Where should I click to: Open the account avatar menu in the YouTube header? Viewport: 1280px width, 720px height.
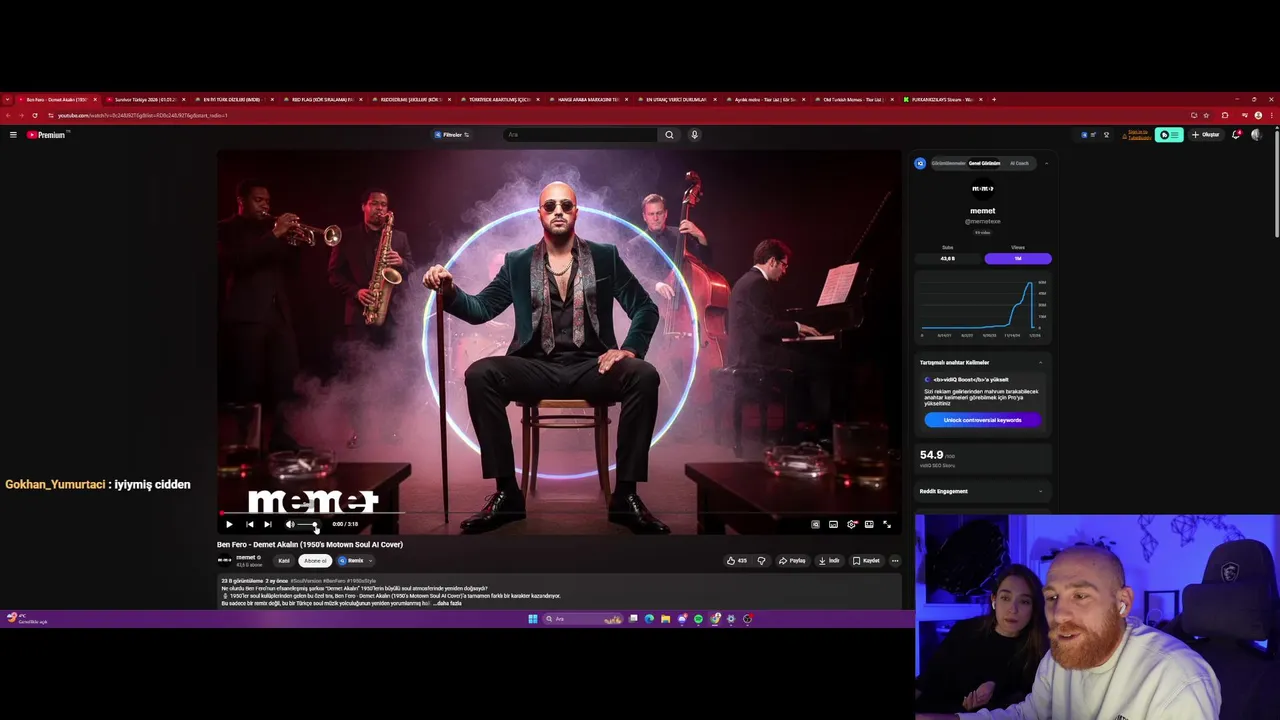(1256, 135)
